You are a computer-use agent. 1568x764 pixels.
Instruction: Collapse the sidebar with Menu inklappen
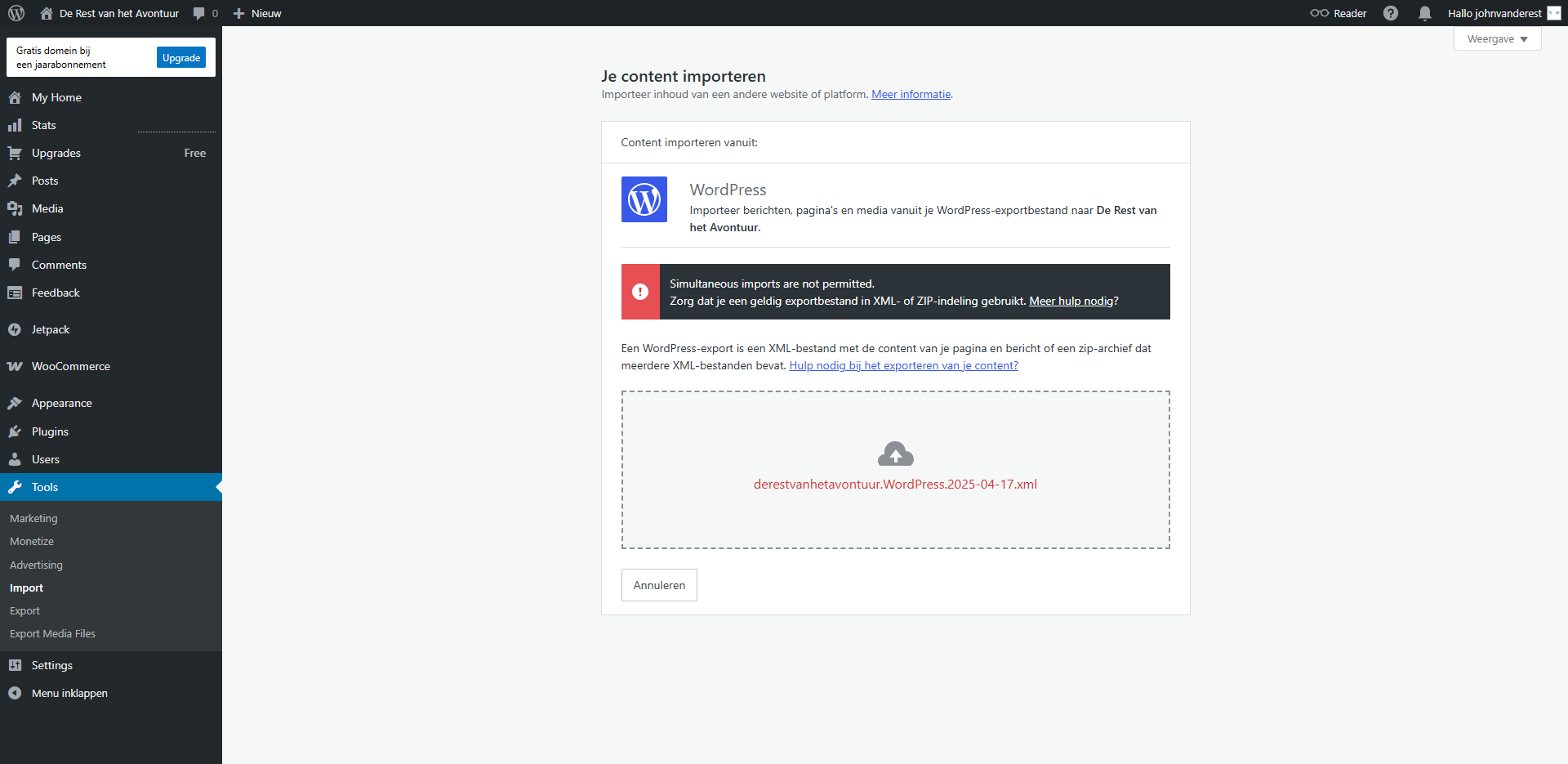point(69,693)
